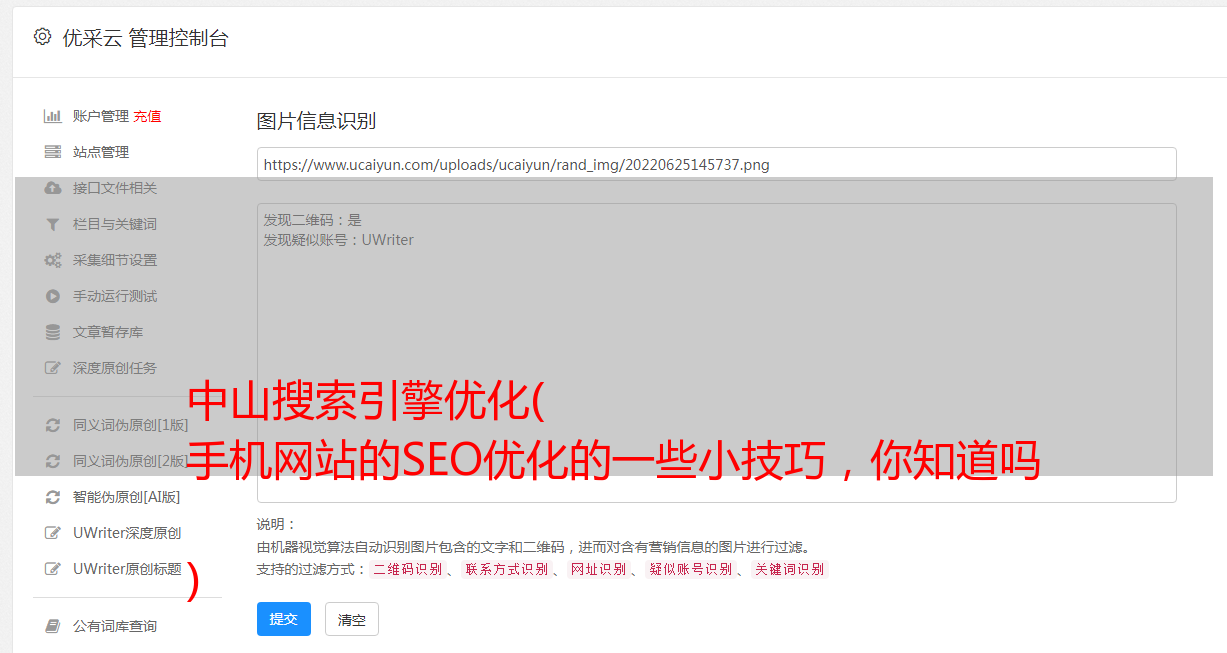Click the refresh icon for 同义词伪原创[2版]
1227x653 pixels.
[53, 461]
